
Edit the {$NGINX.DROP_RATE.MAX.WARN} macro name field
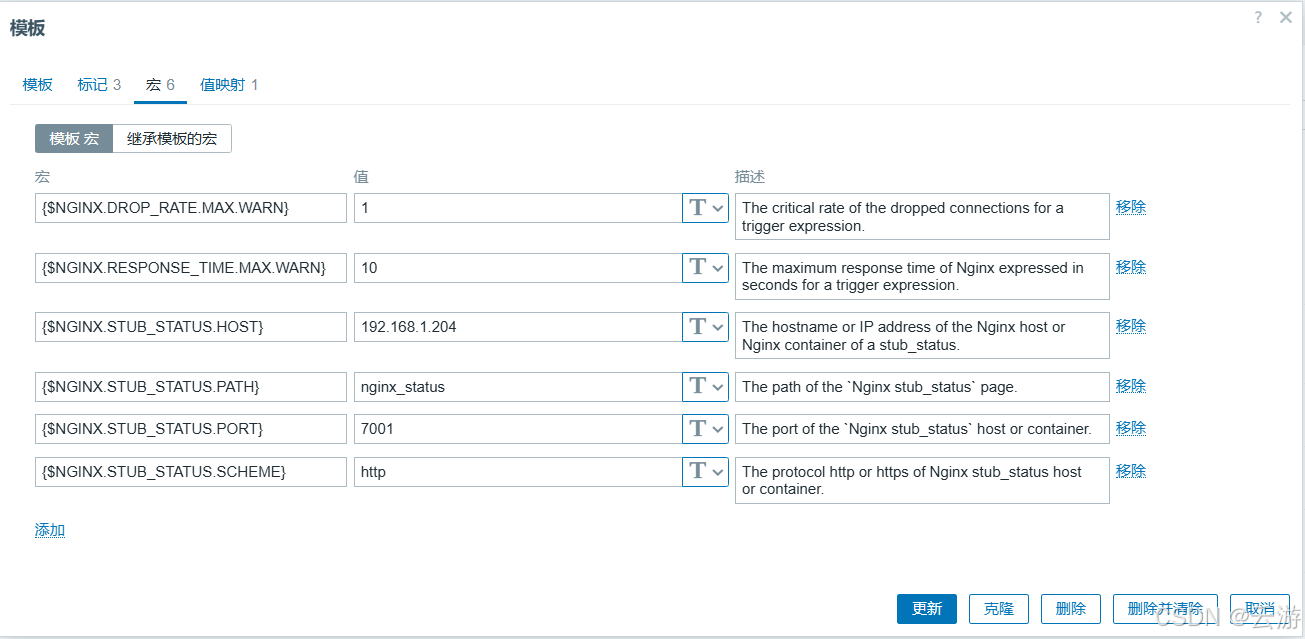pos(191,208)
